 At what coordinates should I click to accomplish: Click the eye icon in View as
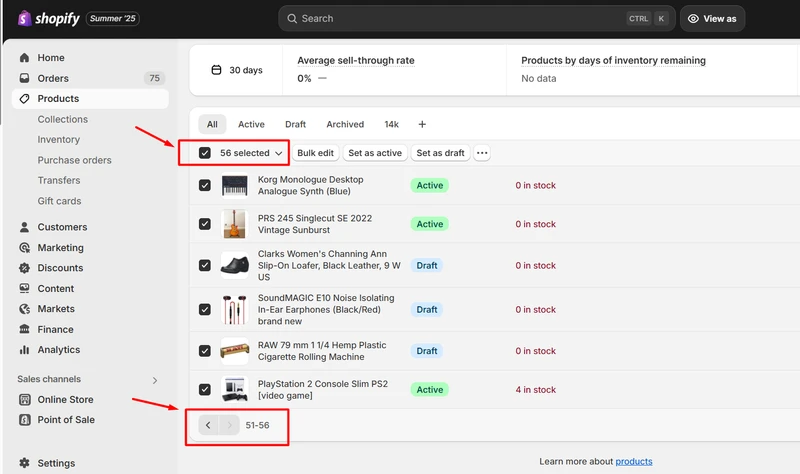(693, 18)
